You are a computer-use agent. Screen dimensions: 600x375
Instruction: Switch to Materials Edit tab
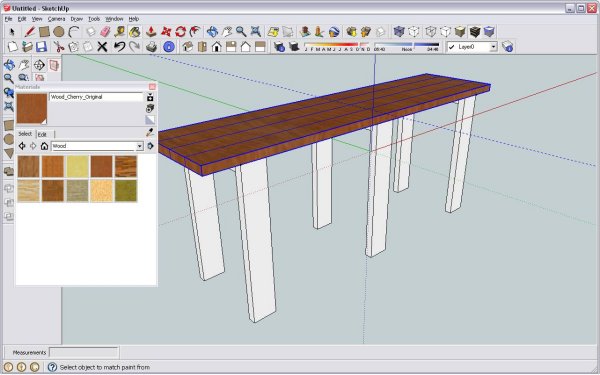click(42, 134)
